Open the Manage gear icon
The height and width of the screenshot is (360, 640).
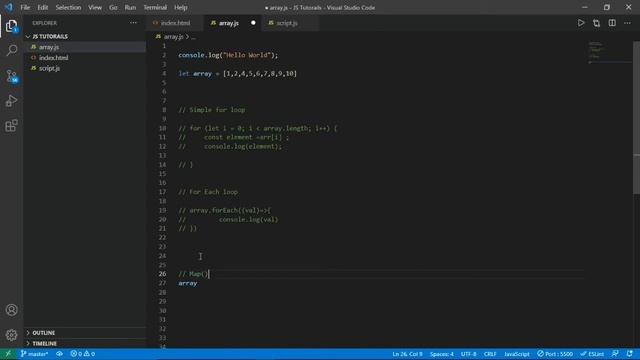pyautogui.click(x=11, y=335)
